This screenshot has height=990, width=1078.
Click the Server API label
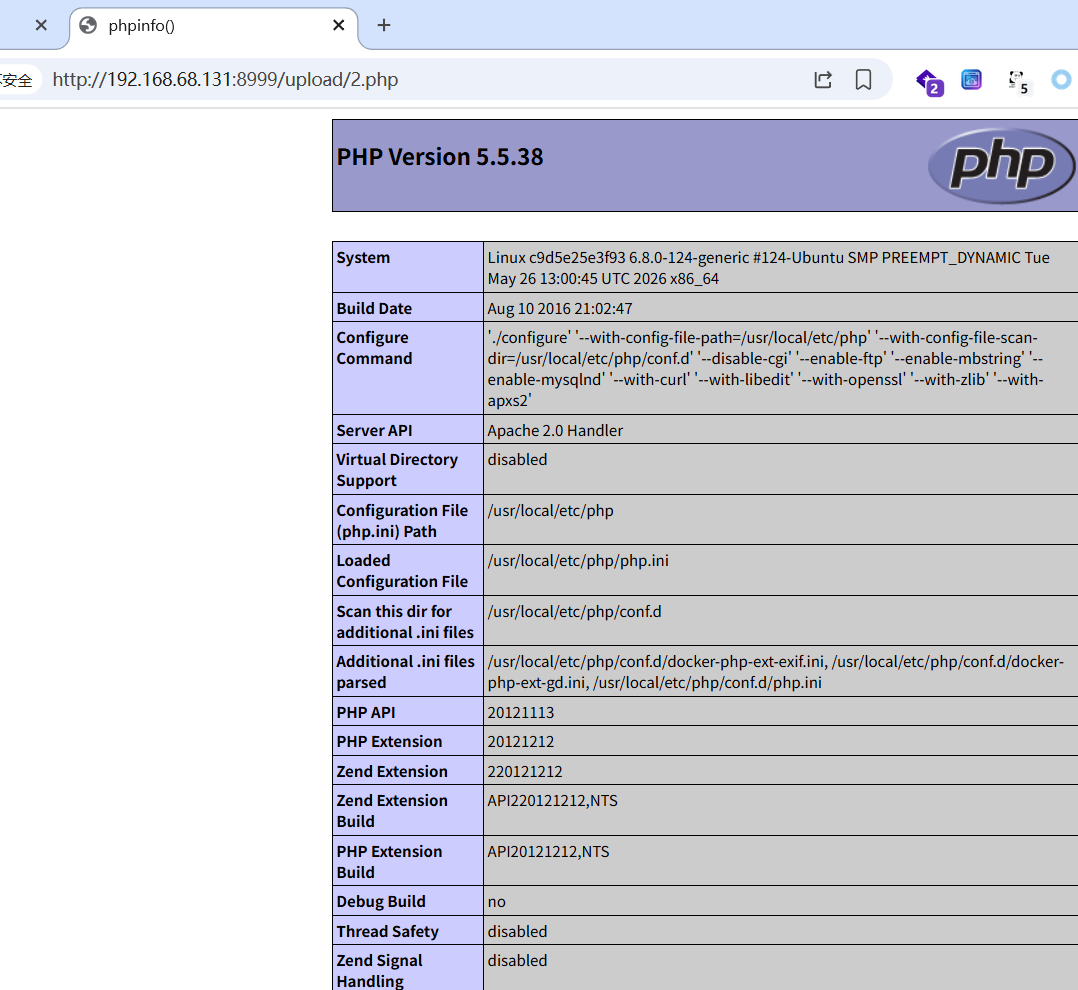[374, 430]
